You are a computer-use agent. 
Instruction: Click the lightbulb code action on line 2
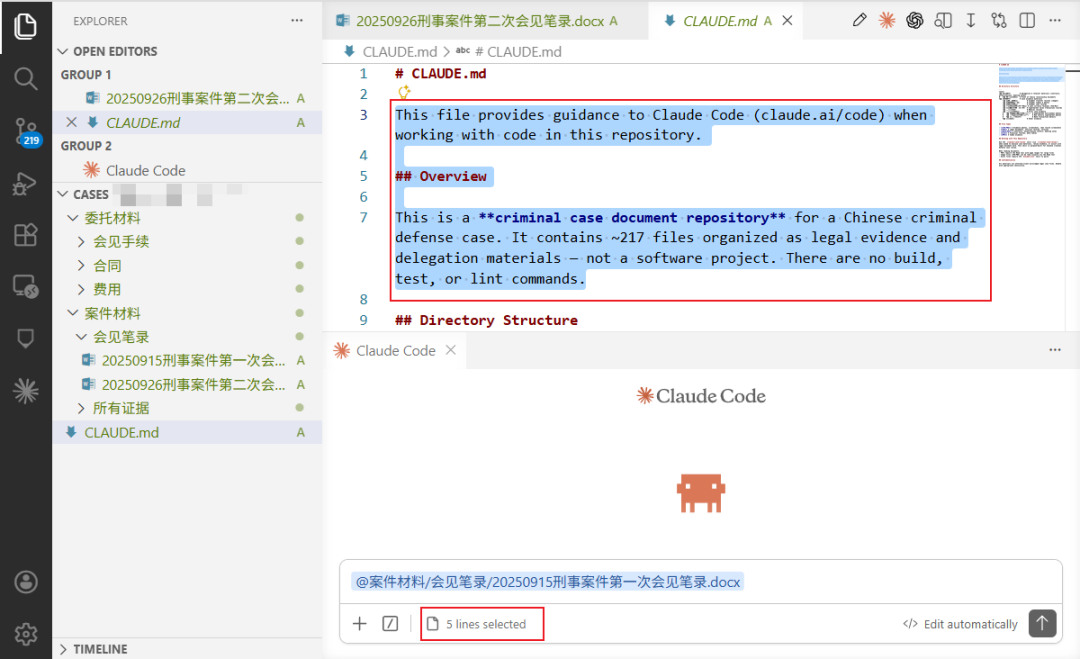pyautogui.click(x=404, y=93)
